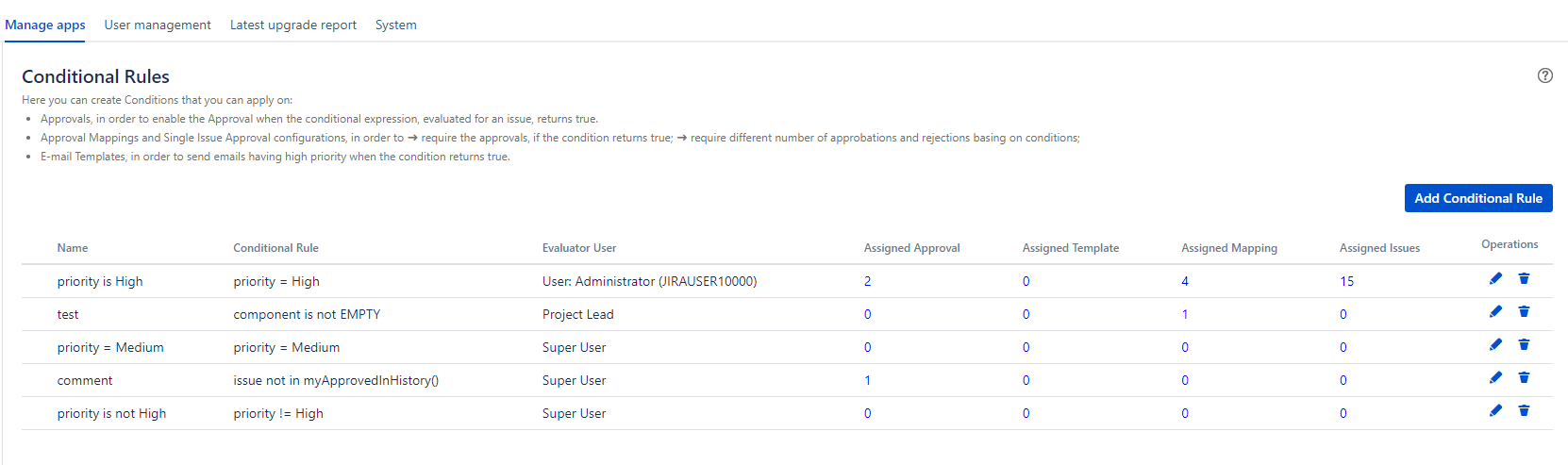Delete the 'comment' conditional rule
The height and width of the screenshot is (465, 1568).
tap(1524, 377)
